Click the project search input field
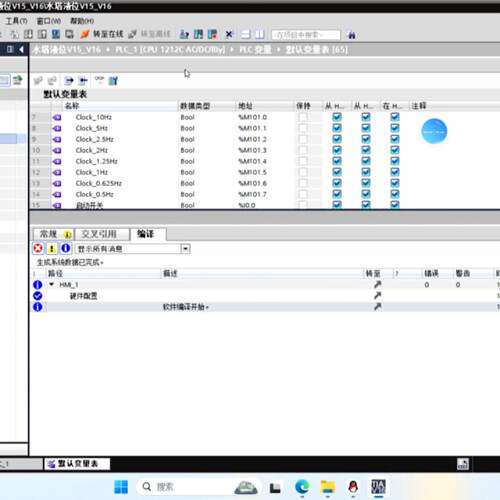Screen dimensions: 500x500 [306, 35]
